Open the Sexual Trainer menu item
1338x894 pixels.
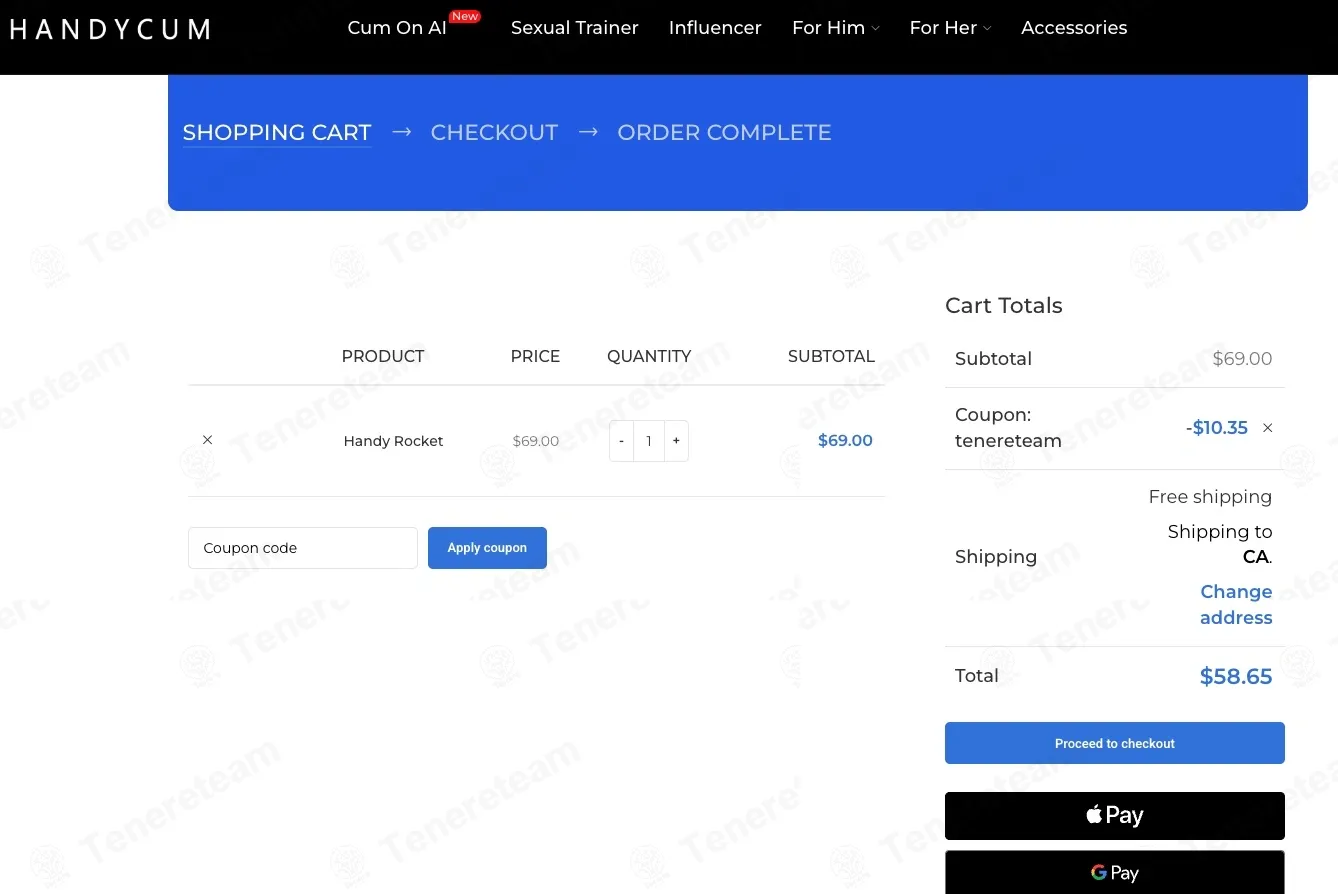tap(575, 28)
